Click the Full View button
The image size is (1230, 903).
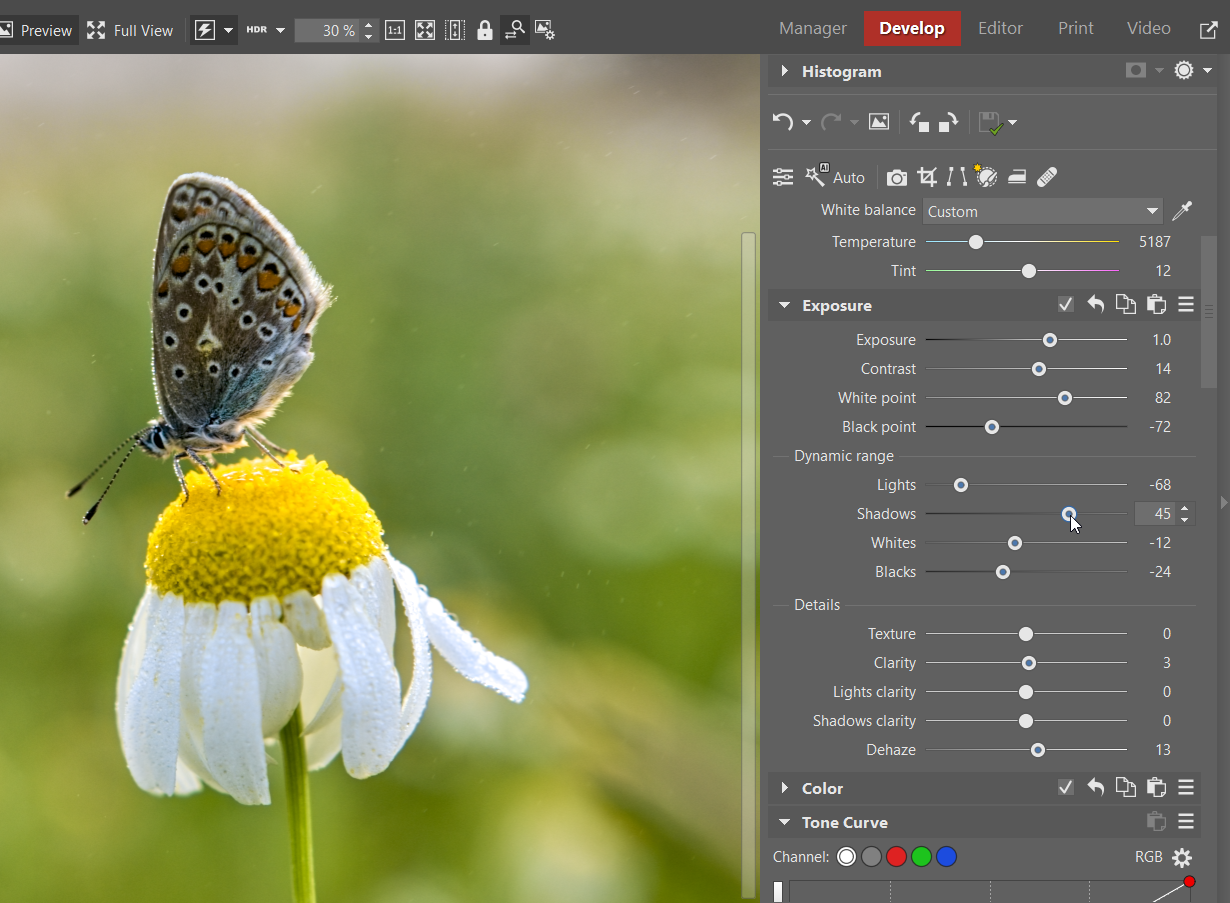130,30
